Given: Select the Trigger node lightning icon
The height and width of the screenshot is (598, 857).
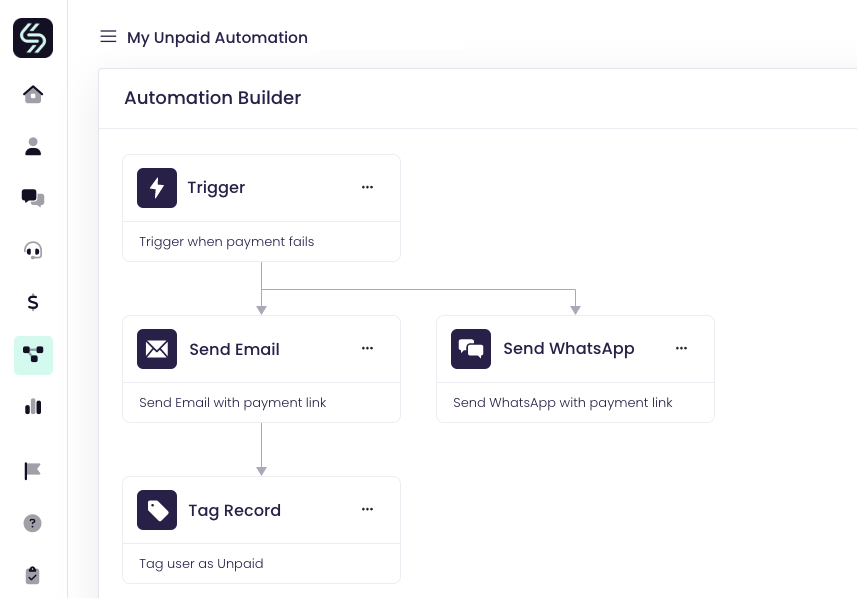Looking at the screenshot, I should pyautogui.click(x=157, y=188).
